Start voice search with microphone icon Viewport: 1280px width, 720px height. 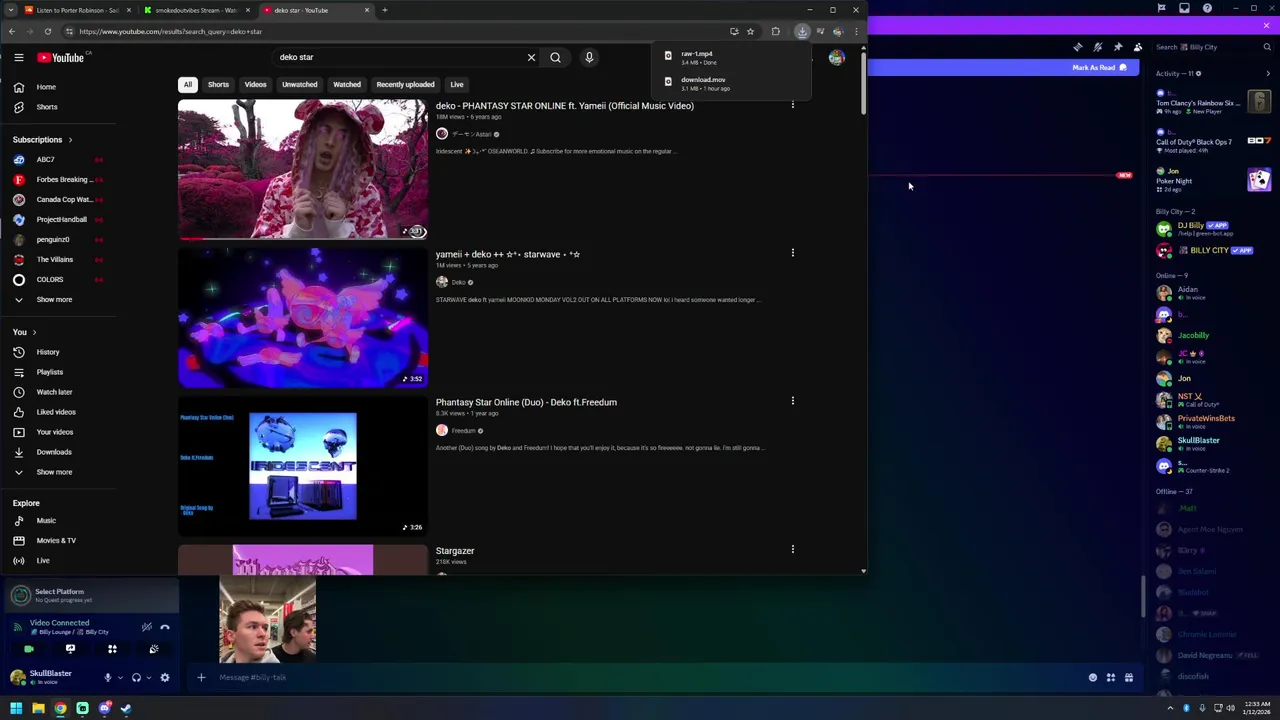589,57
